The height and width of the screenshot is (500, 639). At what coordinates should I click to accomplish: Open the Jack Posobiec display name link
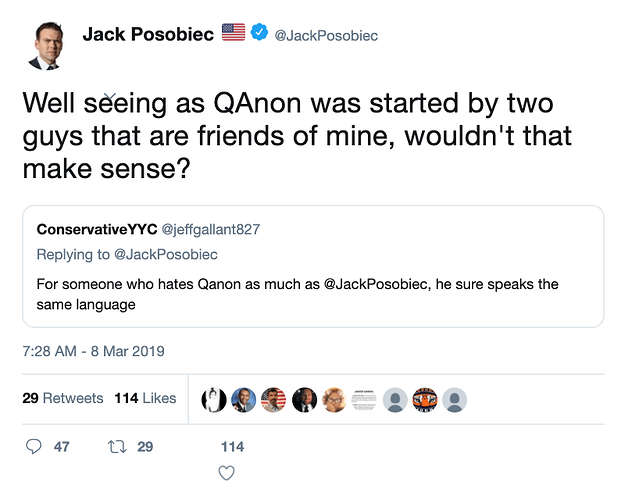(x=148, y=34)
